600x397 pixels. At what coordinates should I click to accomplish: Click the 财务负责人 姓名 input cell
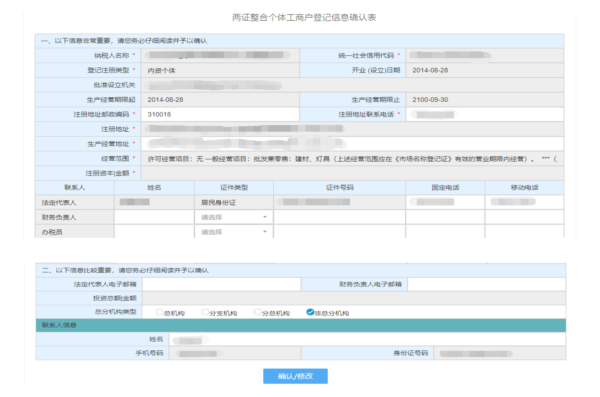tap(154, 217)
